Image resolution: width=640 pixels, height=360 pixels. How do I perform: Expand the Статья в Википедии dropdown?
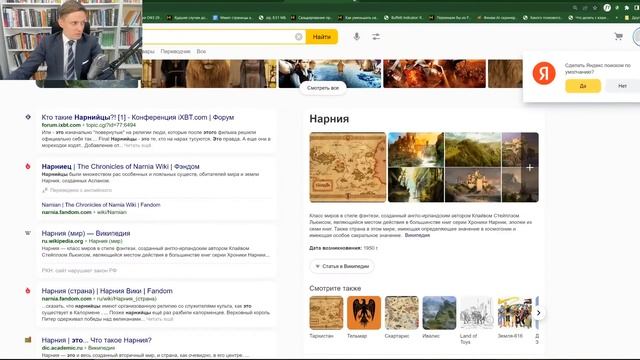342,266
